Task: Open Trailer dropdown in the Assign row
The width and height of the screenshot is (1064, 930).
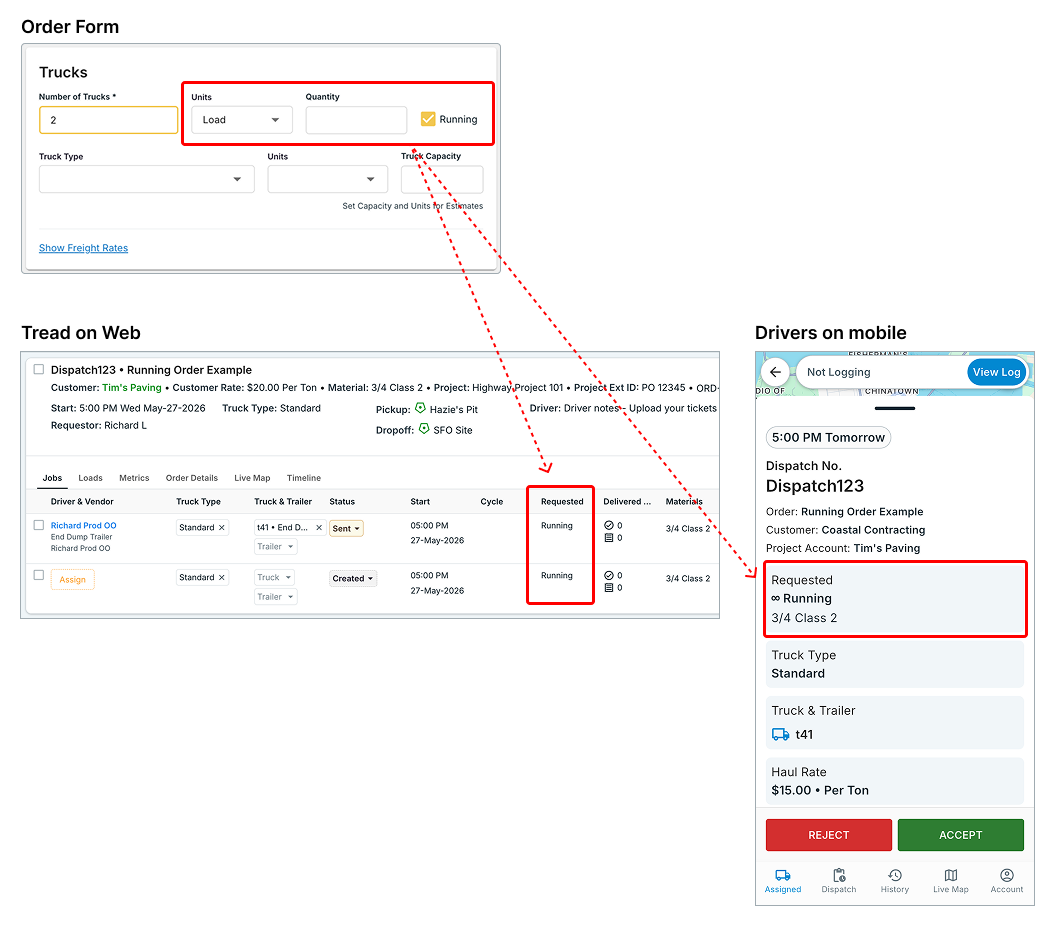Action: (x=276, y=597)
